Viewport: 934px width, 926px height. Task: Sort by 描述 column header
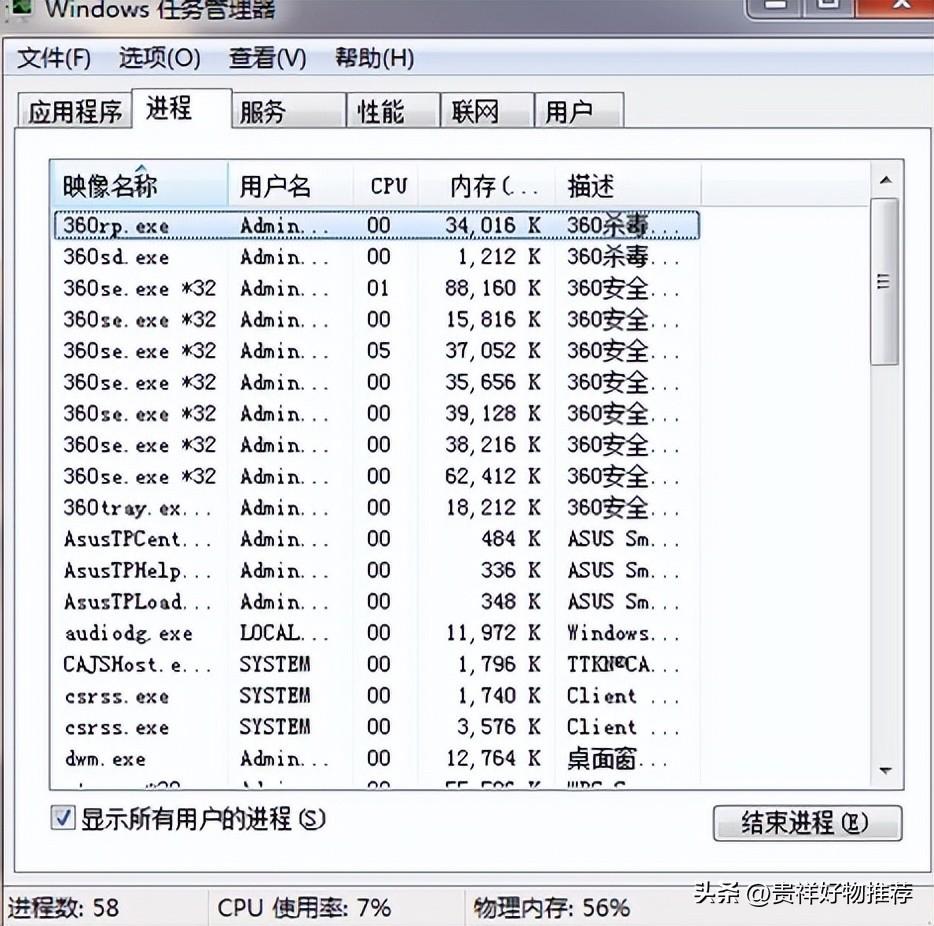[x=628, y=185]
